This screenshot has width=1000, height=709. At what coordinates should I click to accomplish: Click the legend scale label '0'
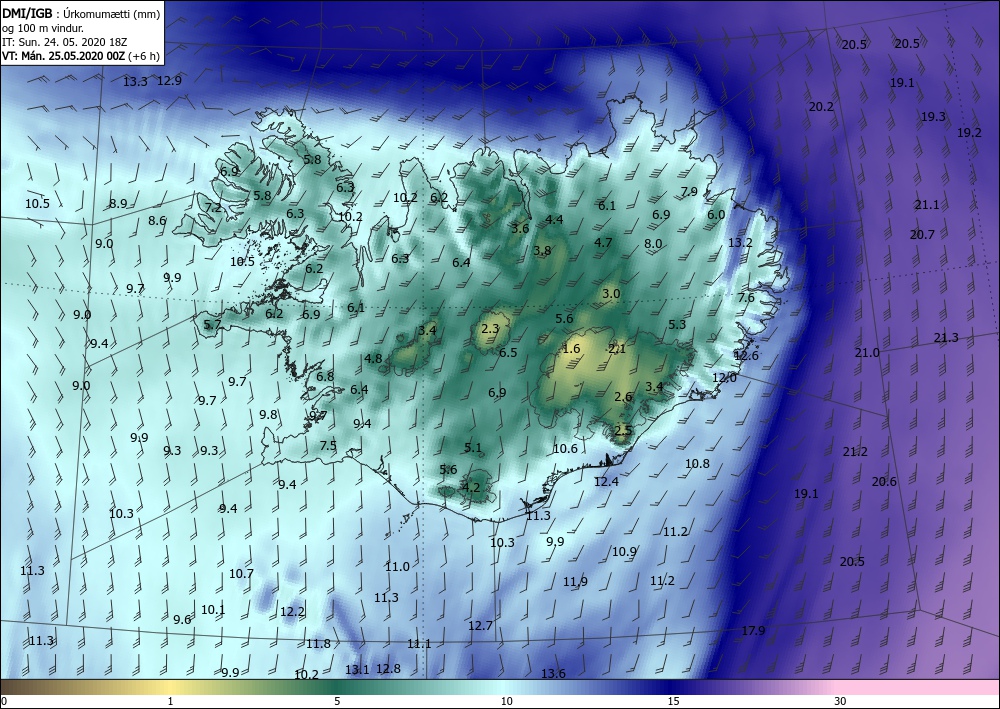click(x=4, y=701)
